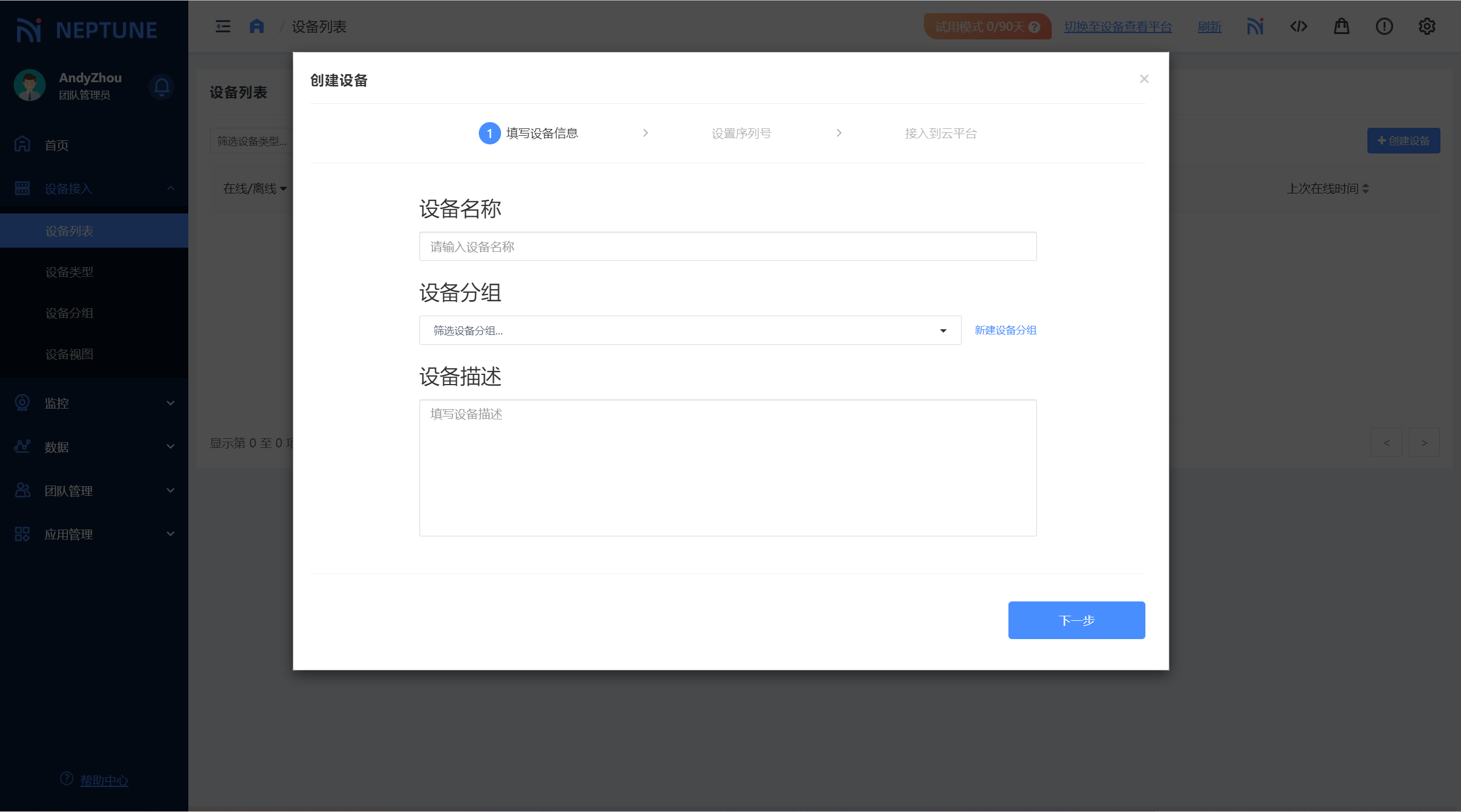Select 设备分组 in the sidebar
Image resolution: width=1461 pixels, height=812 pixels.
point(70,313)
